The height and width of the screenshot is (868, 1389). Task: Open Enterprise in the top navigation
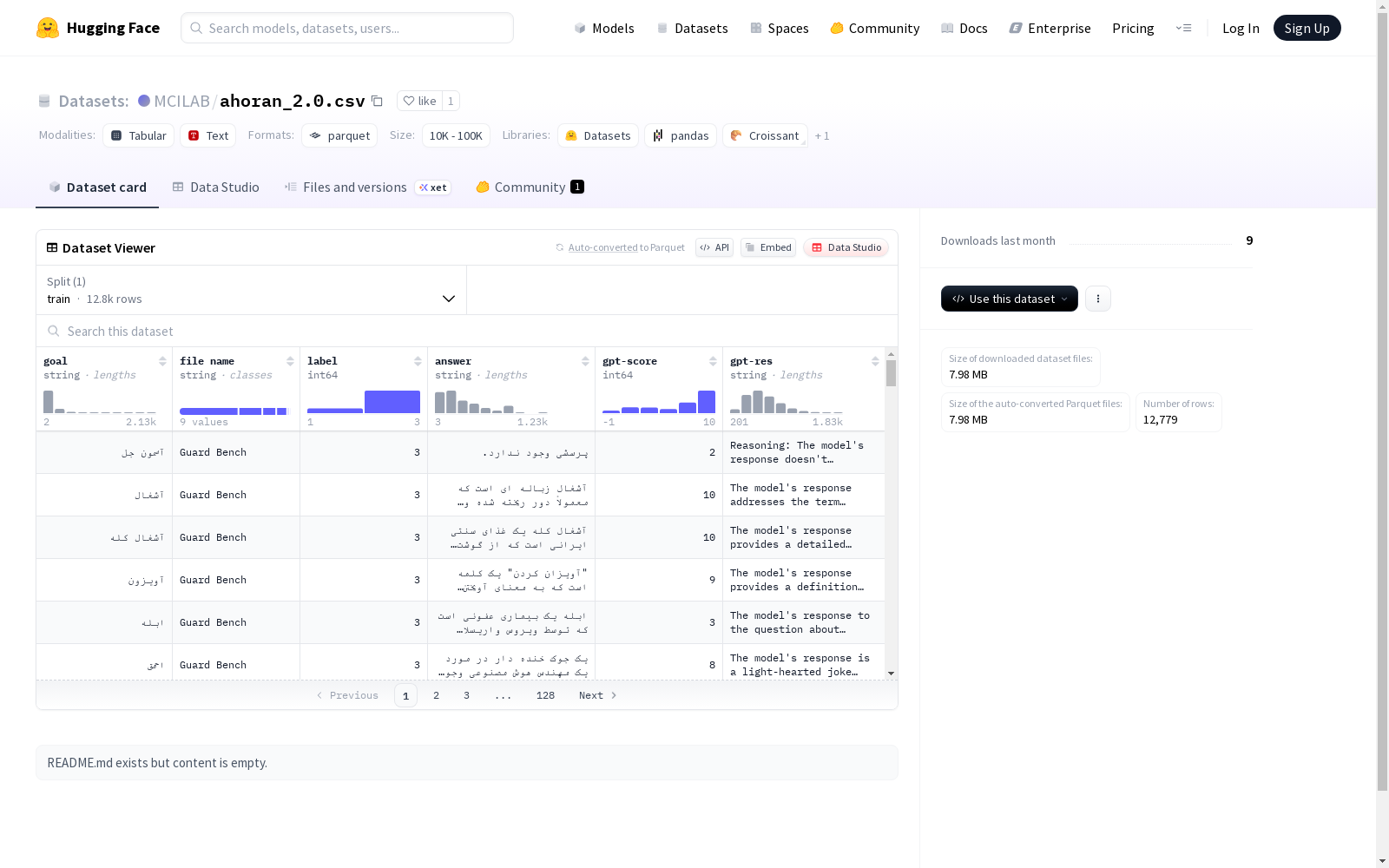[x=1050, y=28]
